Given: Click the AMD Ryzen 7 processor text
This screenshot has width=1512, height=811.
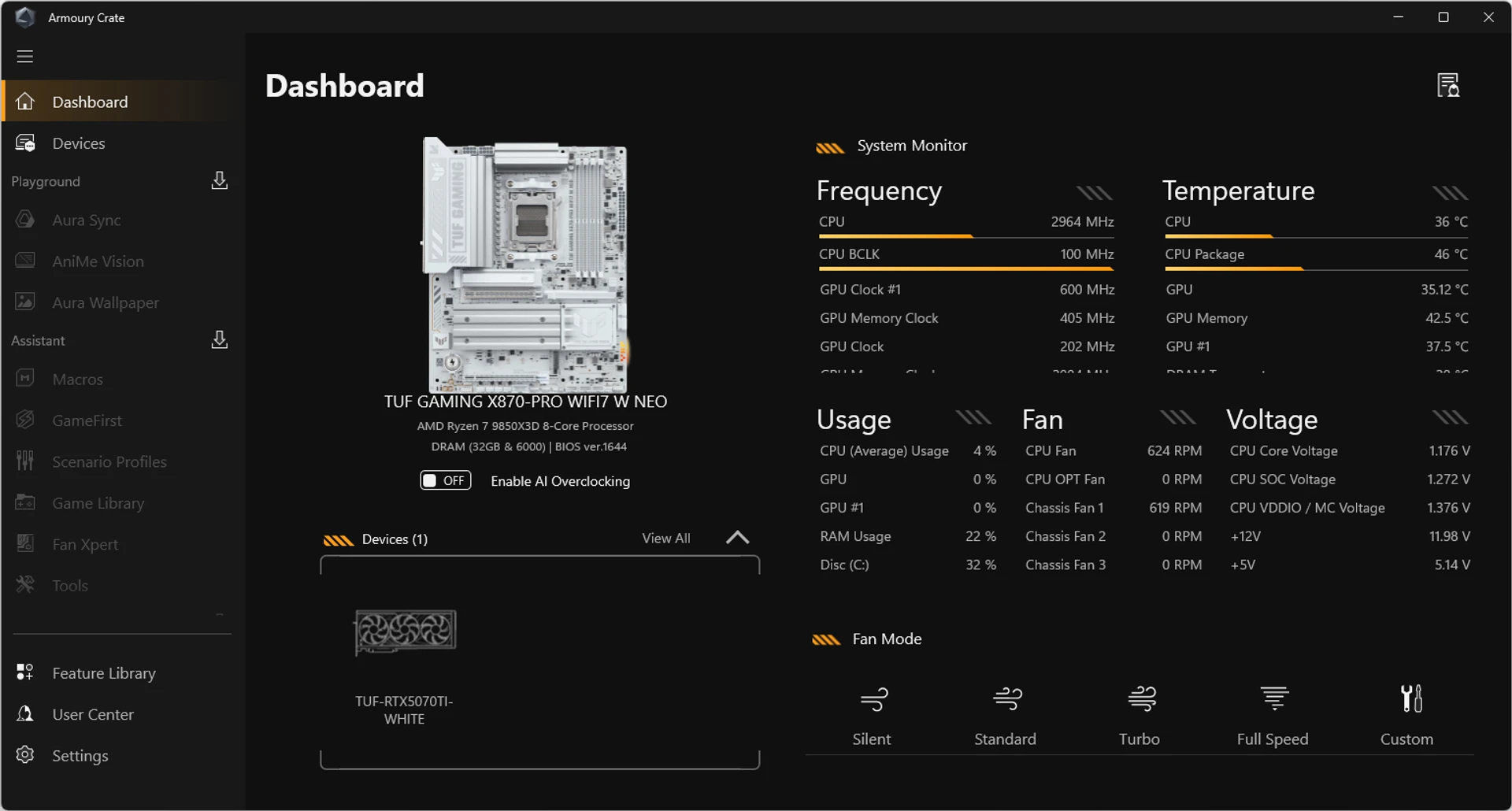Looking at the screenshot, I should click(525, 426).
